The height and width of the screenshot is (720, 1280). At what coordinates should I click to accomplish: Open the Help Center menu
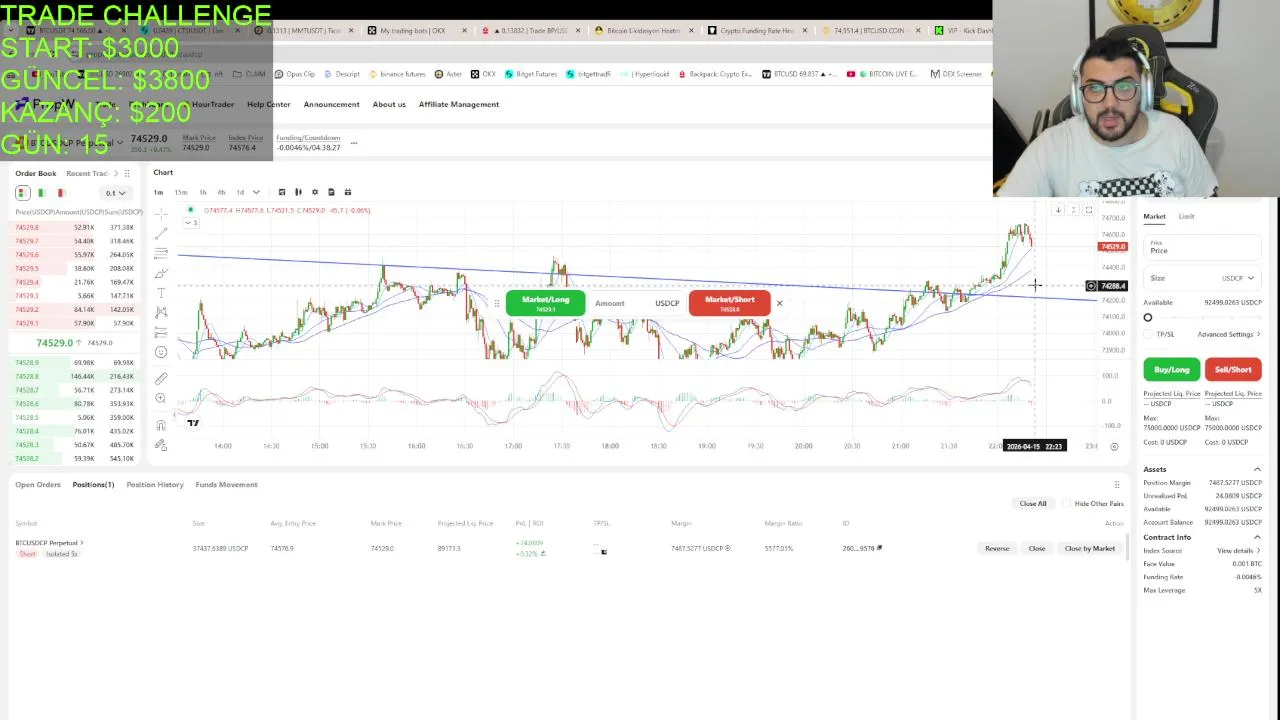click(x=268, y=104)
